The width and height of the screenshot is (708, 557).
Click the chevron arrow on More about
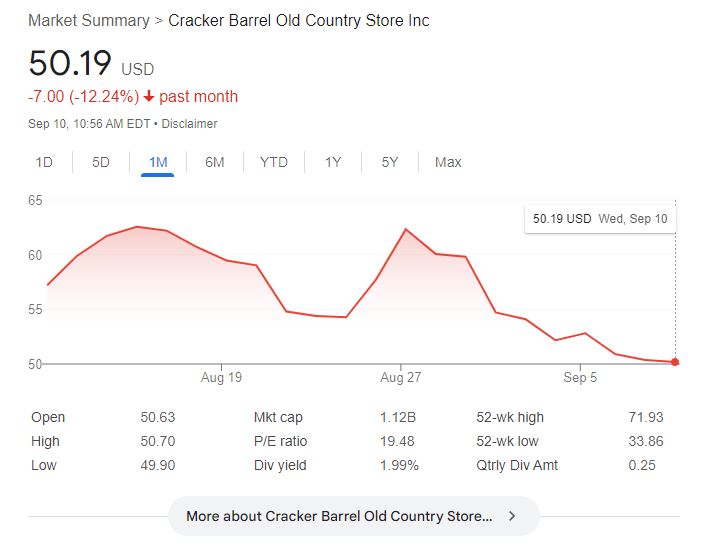tap(512, 516)
